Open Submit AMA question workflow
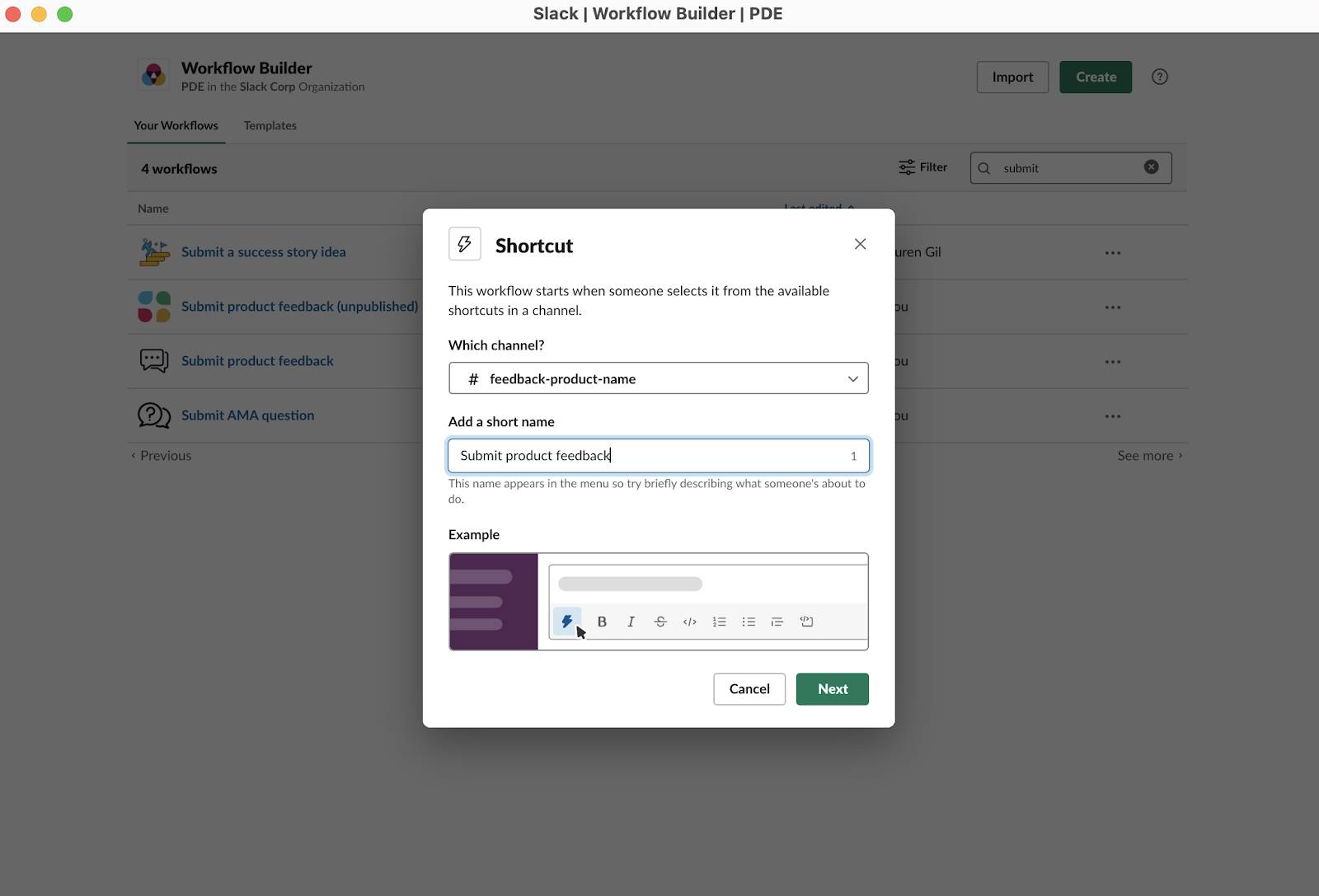The image size is (1319, 896). point(248,415)
